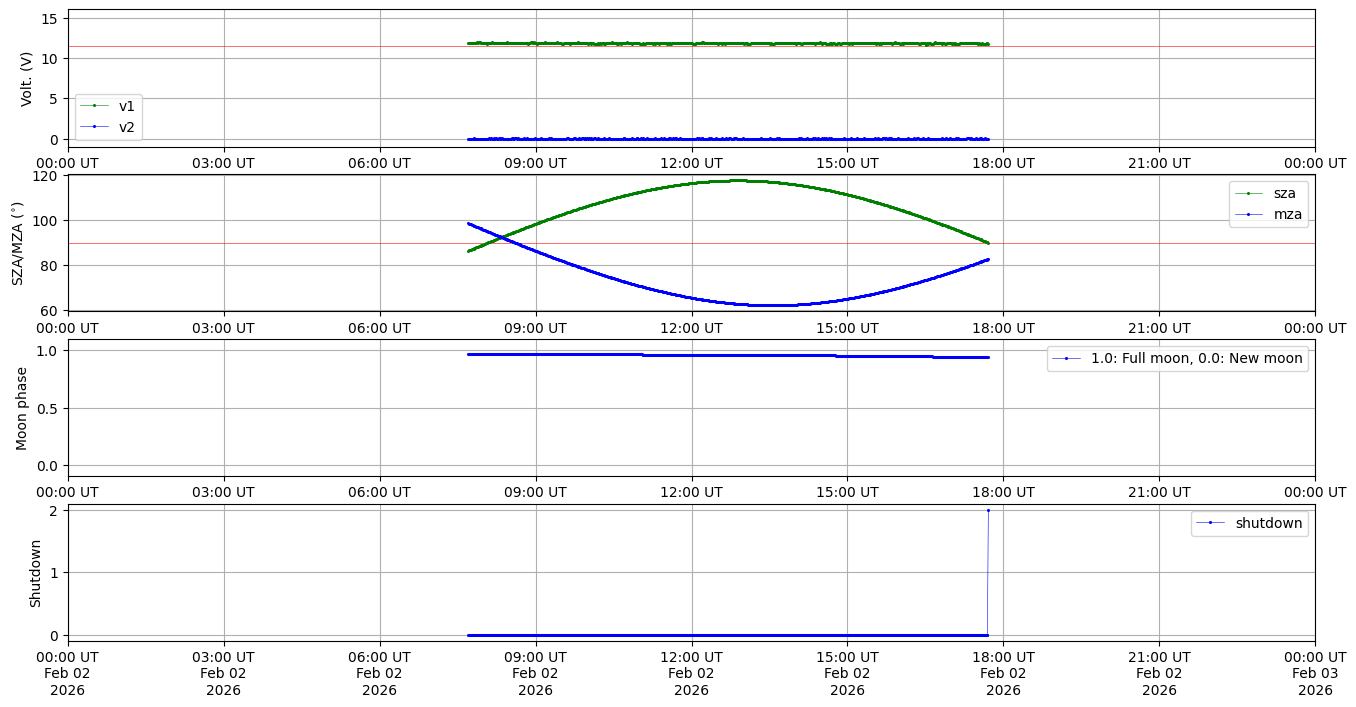
Task: Select the sza legend entry
Action: pos(1269,193)
